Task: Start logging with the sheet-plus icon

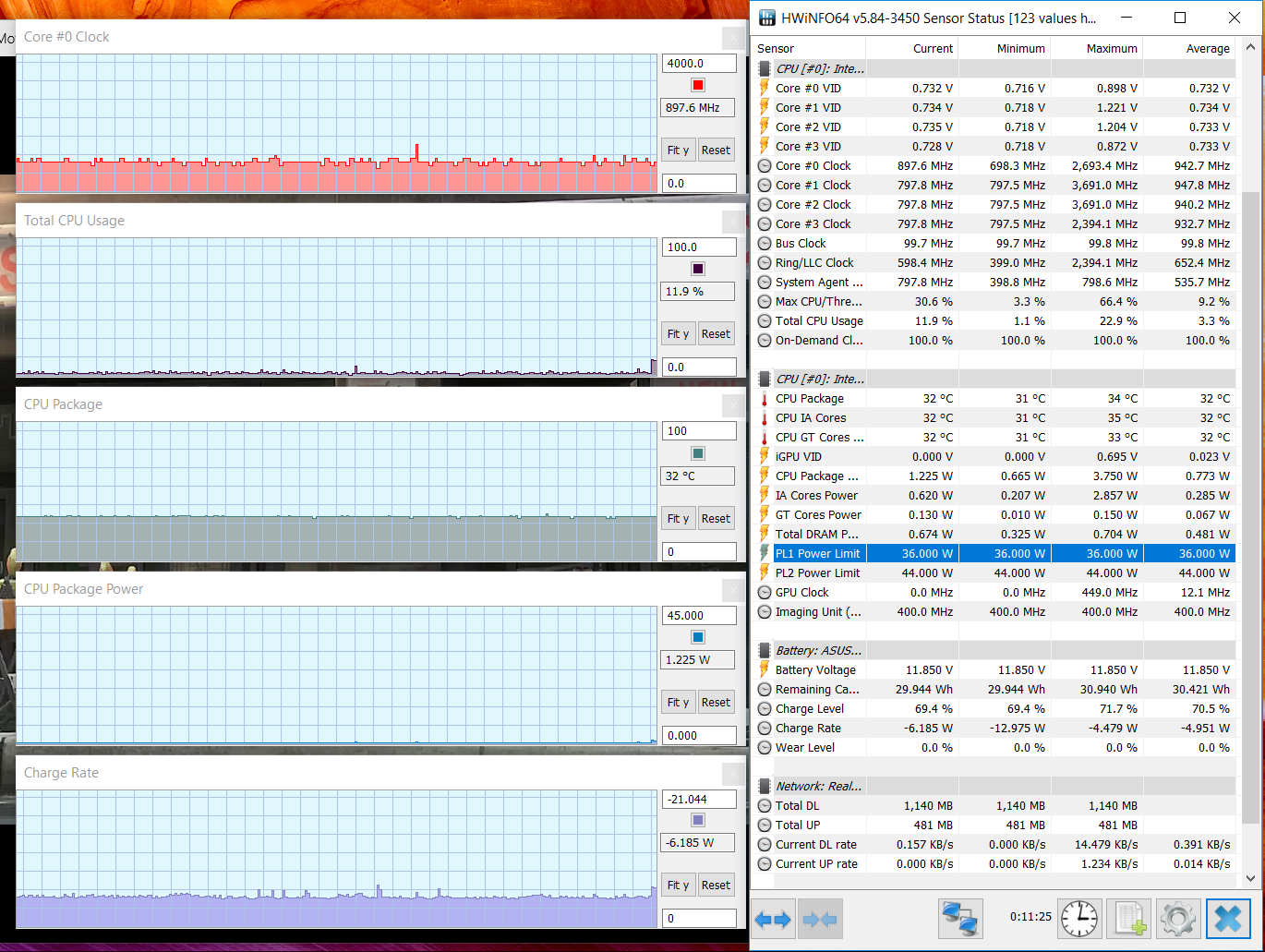Action: point(1129,920)
